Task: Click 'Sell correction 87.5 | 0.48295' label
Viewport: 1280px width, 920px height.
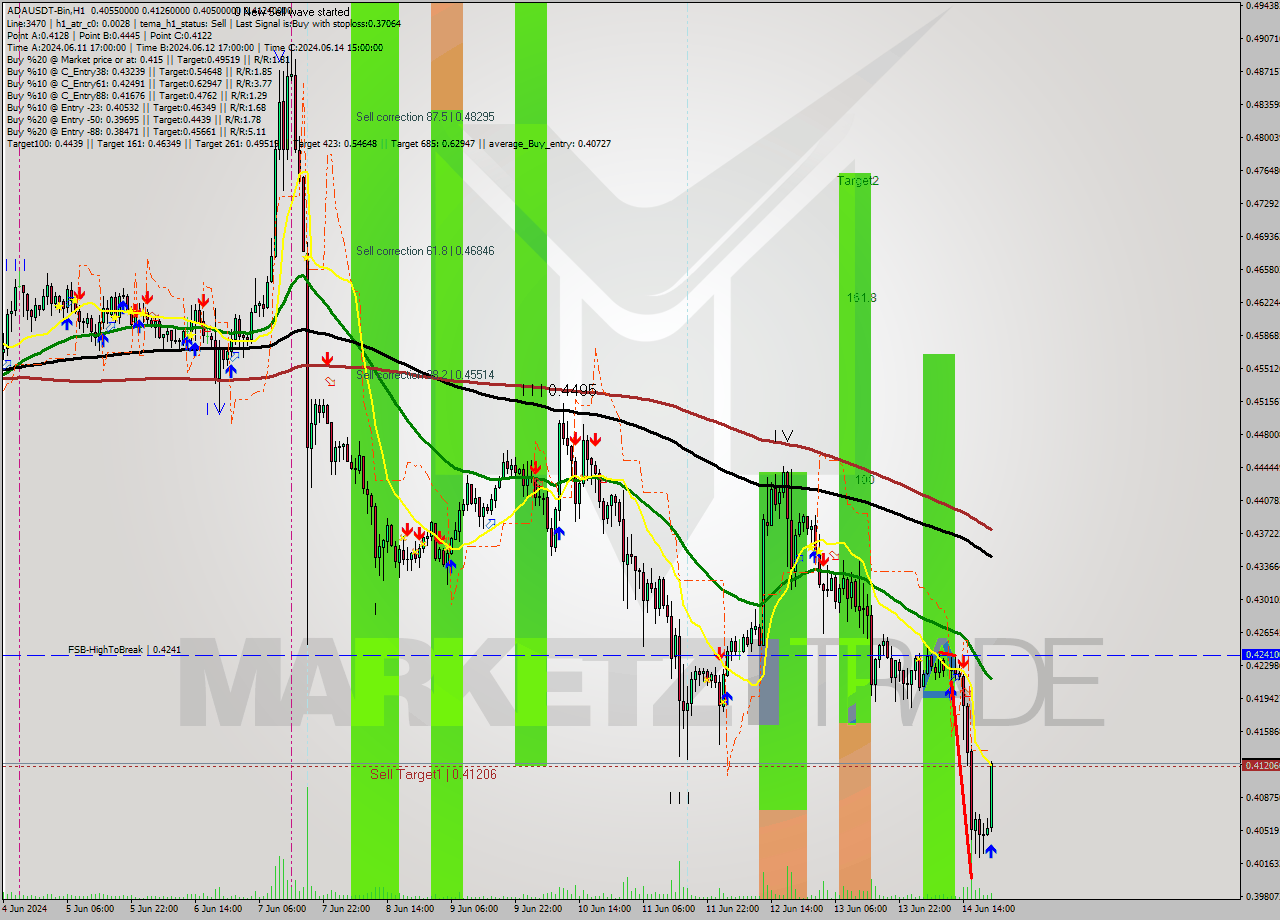Action: [x=425, y=117]
